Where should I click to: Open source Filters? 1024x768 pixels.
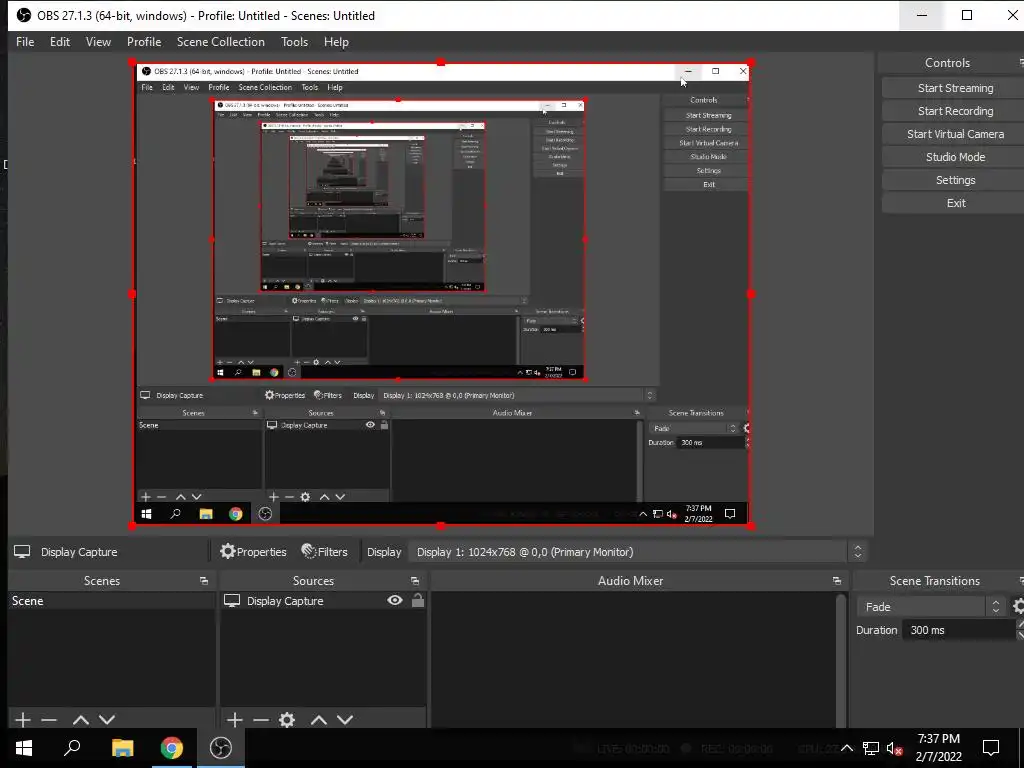[325, 552]
